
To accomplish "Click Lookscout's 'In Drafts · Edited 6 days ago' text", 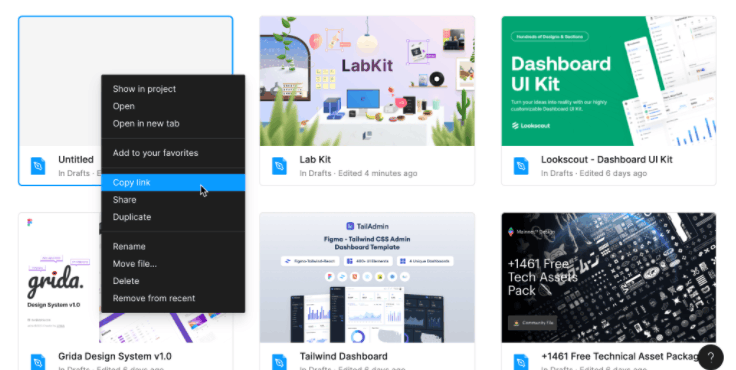I will click(x=594, y=173).
